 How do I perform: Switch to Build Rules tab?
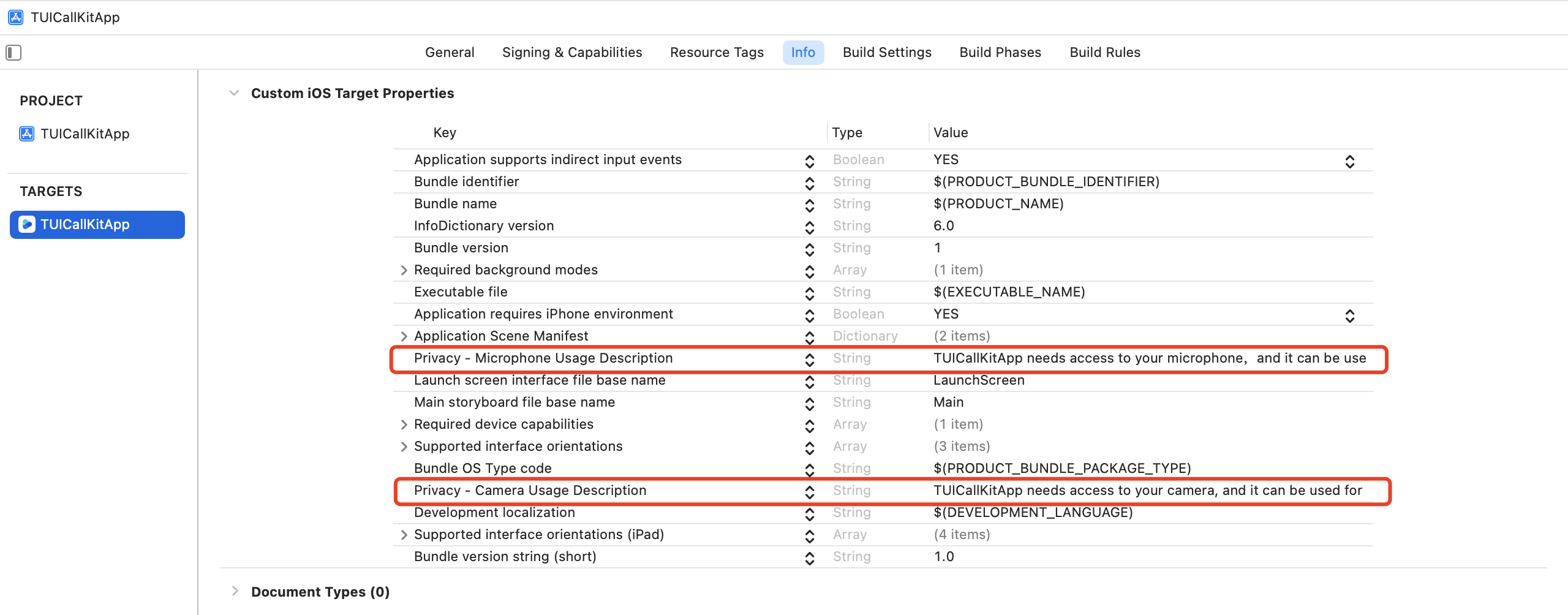[1105, 53]
